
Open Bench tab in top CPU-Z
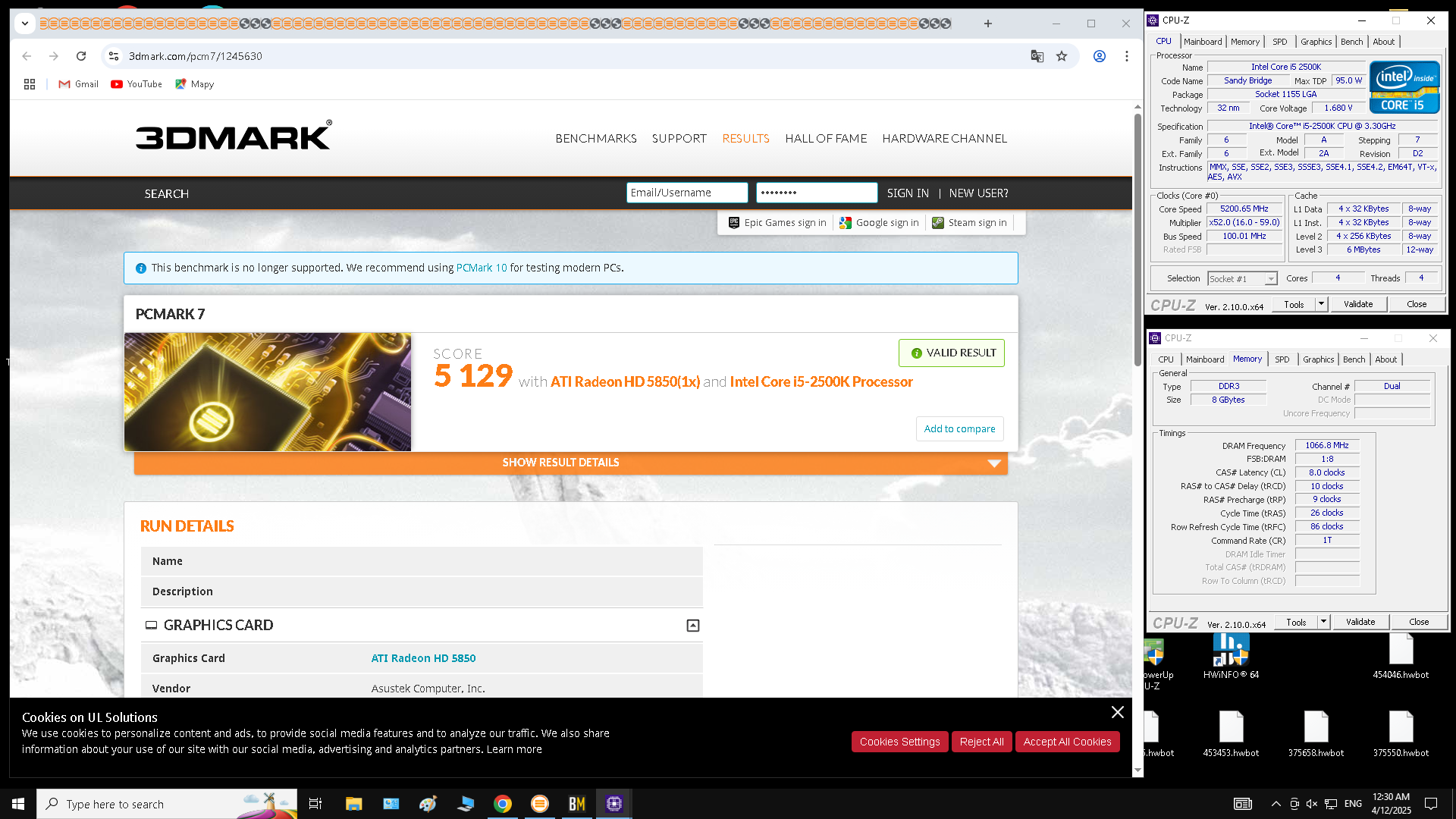1351,42
